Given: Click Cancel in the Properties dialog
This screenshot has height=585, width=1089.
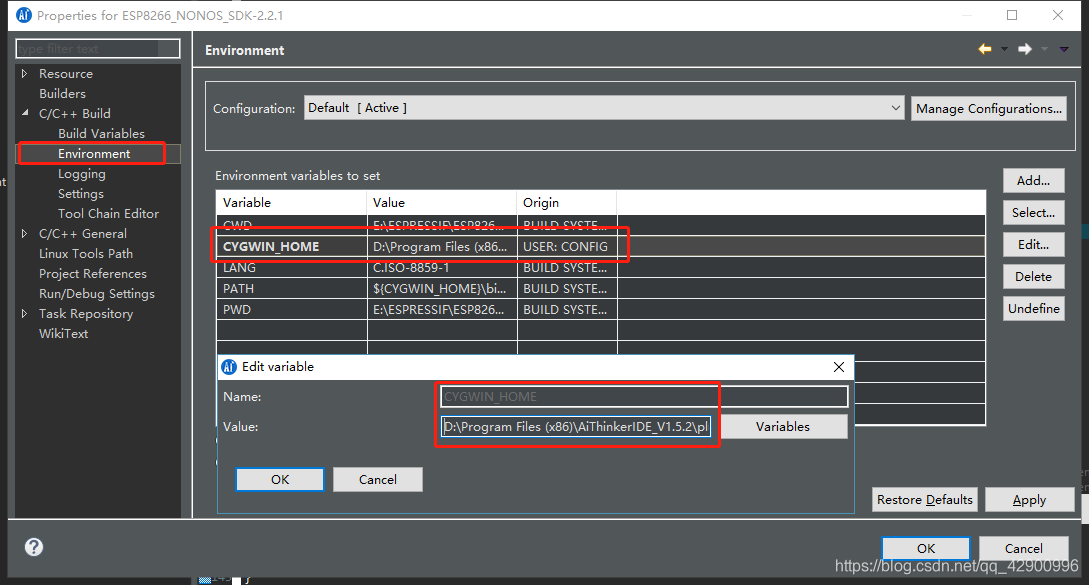Looking at the screenshot, I should click(1024, 548).
